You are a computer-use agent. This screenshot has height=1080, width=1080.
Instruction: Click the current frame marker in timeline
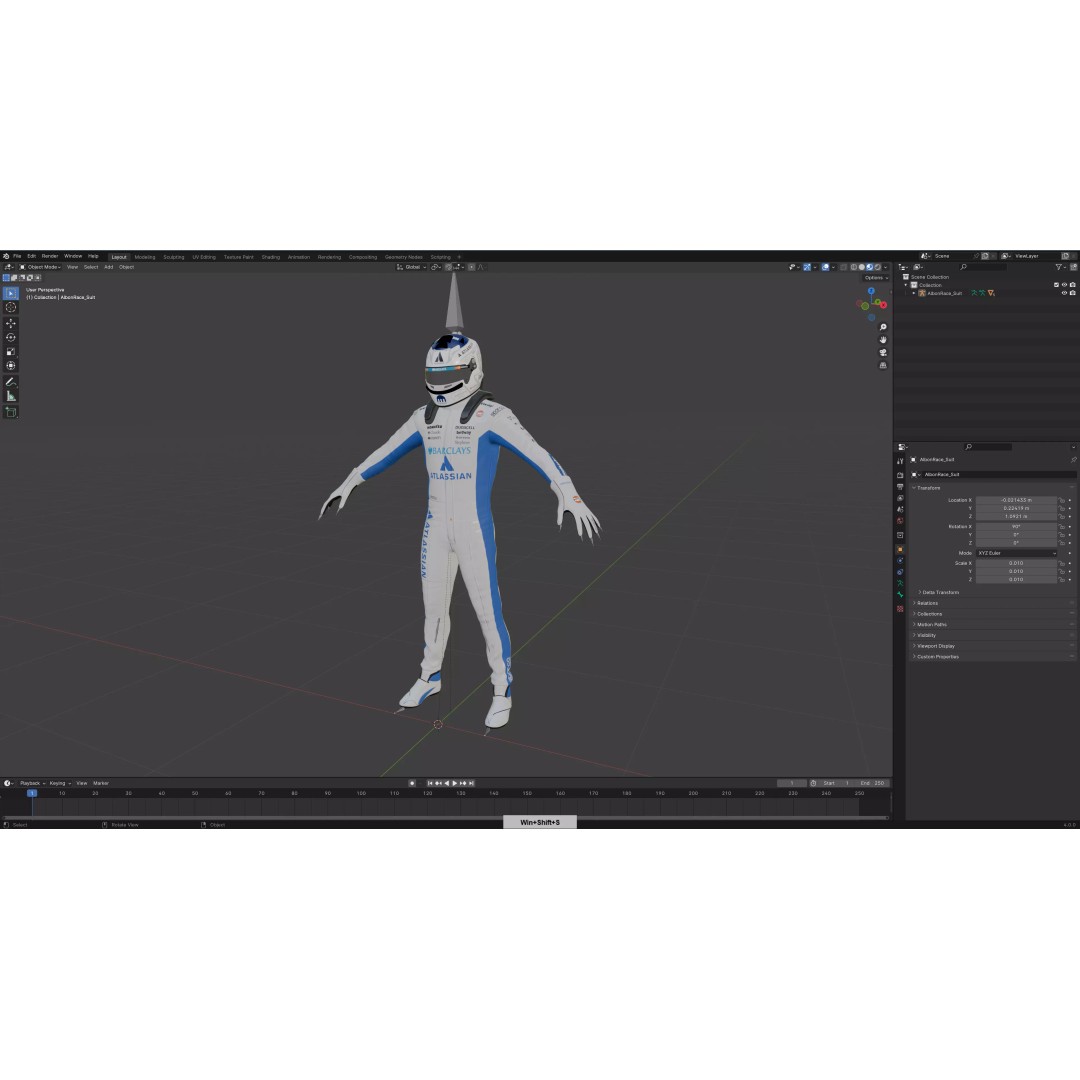point(32,793)
